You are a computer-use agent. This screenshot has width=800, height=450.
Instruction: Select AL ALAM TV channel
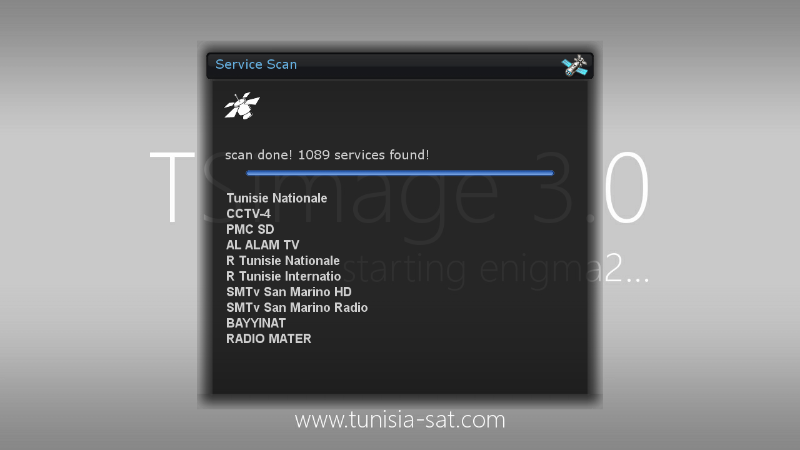coord(262,245)
